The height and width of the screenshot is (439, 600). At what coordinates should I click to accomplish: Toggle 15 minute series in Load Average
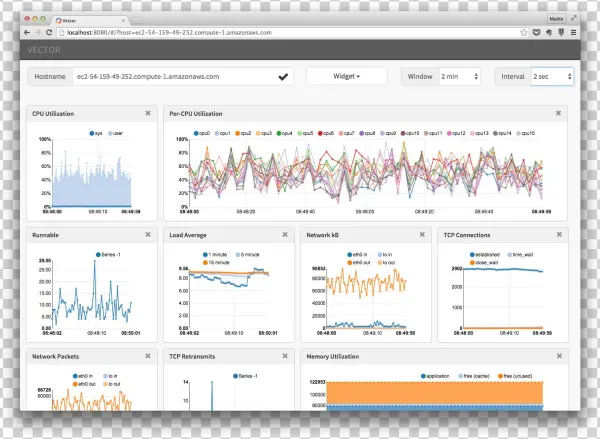216,263
